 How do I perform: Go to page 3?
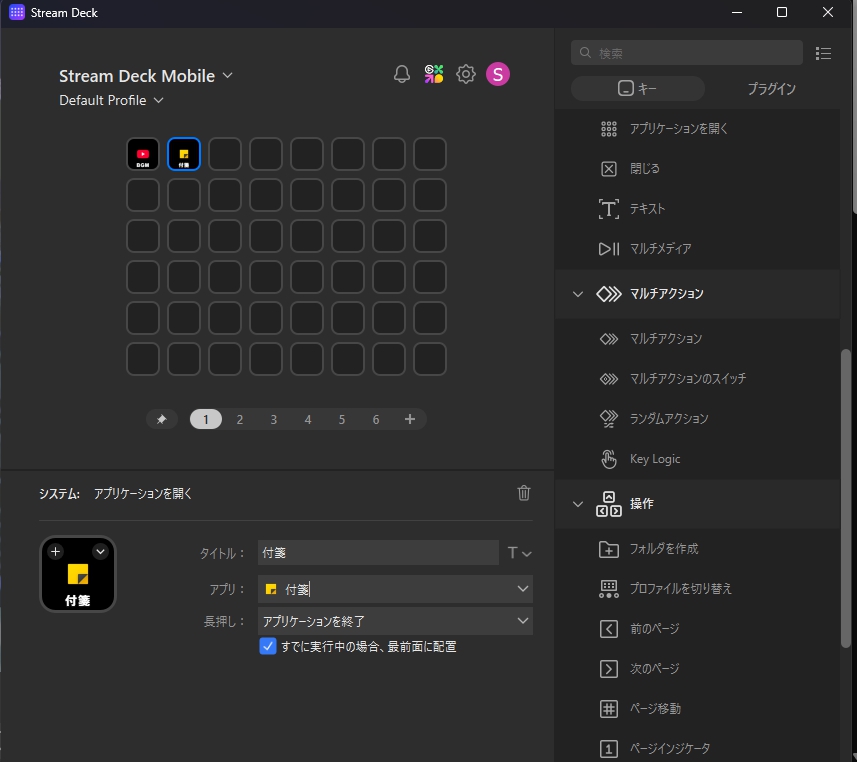coord(274,420)
